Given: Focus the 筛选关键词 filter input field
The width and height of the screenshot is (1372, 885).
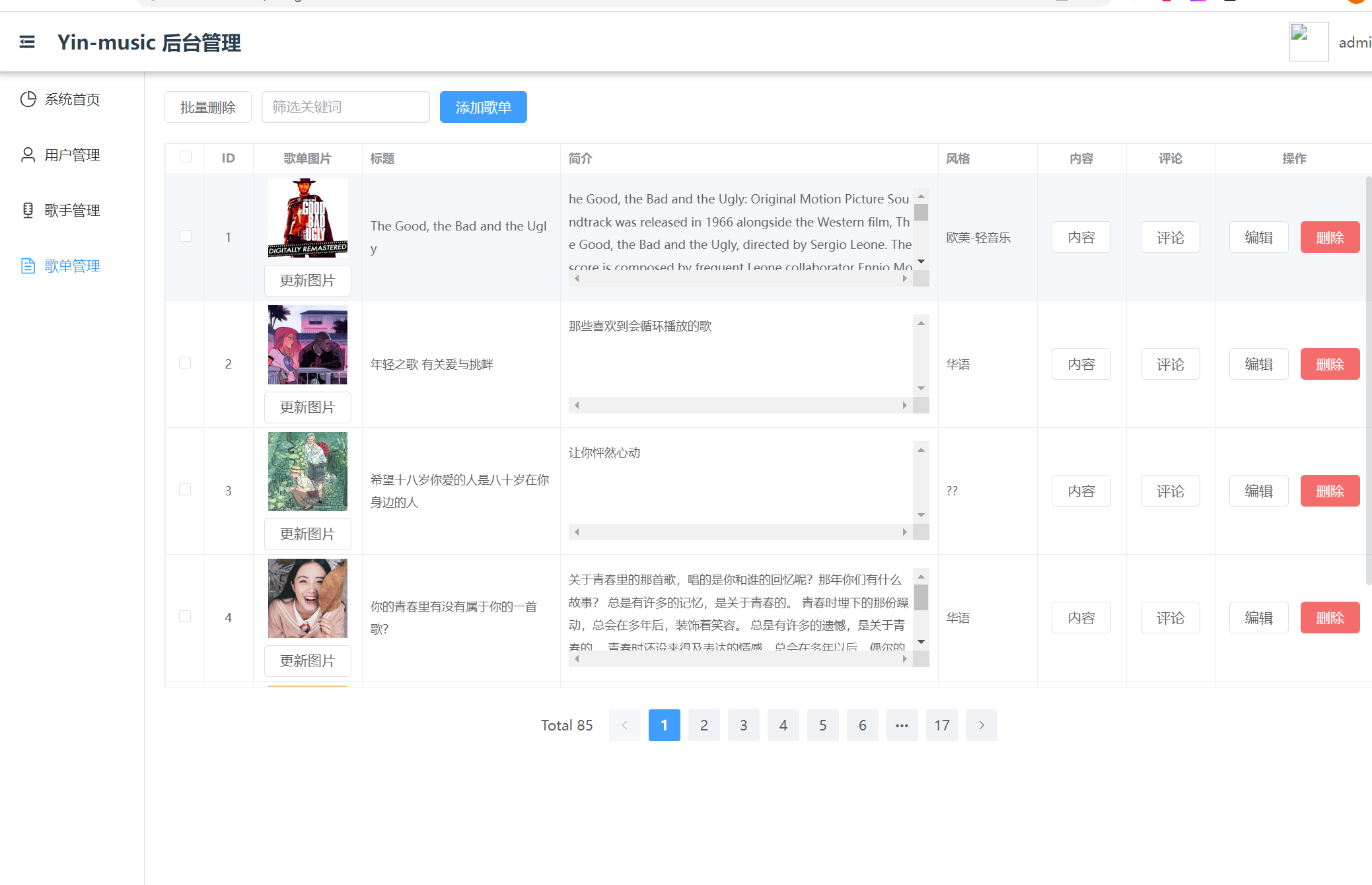Looking at the screenshot, I should pyautogui.click(x=345, y=107).
